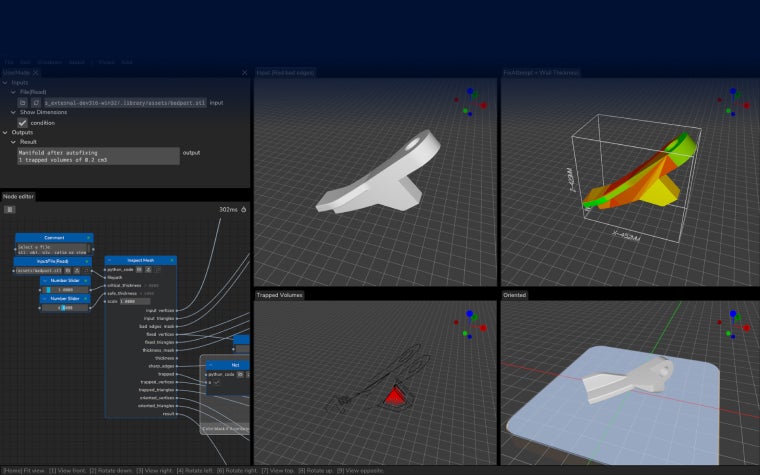The image size is (760, 475).
Task: Click the Inspect Mesh node status dot
Action: (172, 260)
